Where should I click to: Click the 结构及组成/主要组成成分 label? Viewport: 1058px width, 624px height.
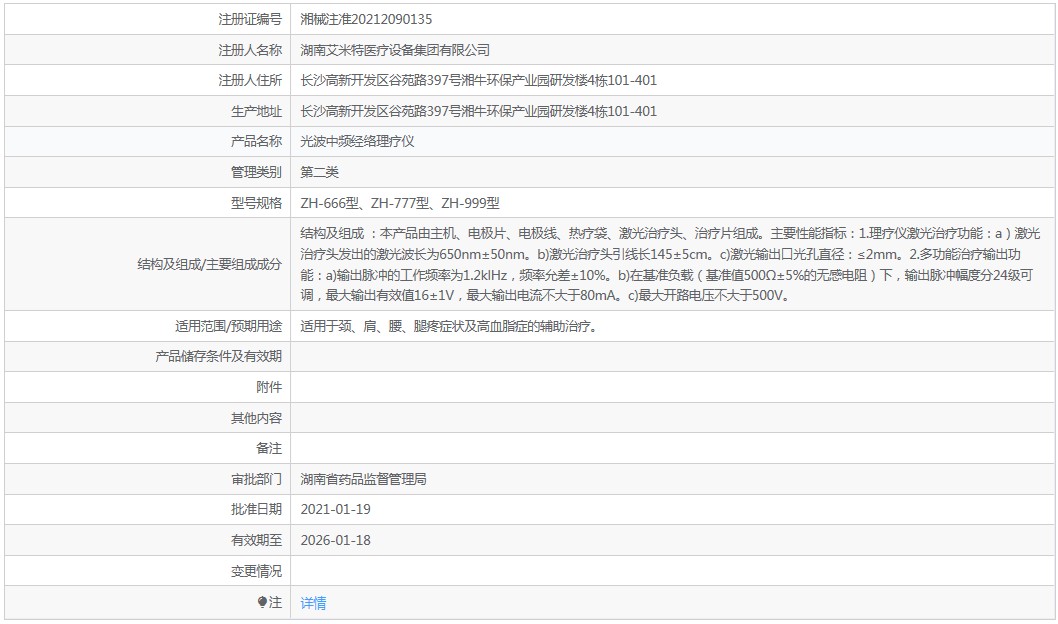pos(209,264)
